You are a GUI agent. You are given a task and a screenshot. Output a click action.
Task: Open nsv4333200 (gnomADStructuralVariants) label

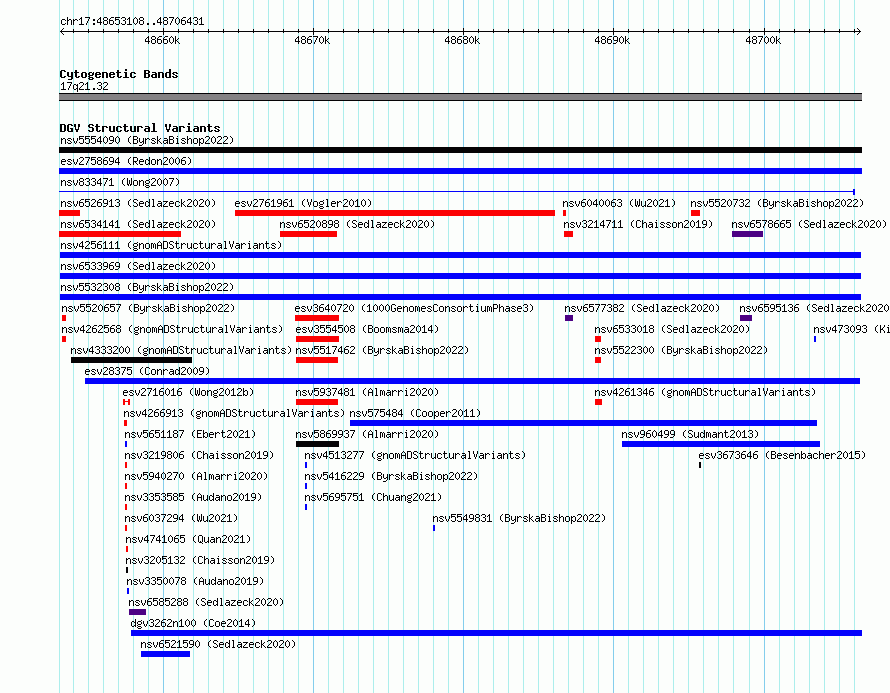[x=181, y=350]
